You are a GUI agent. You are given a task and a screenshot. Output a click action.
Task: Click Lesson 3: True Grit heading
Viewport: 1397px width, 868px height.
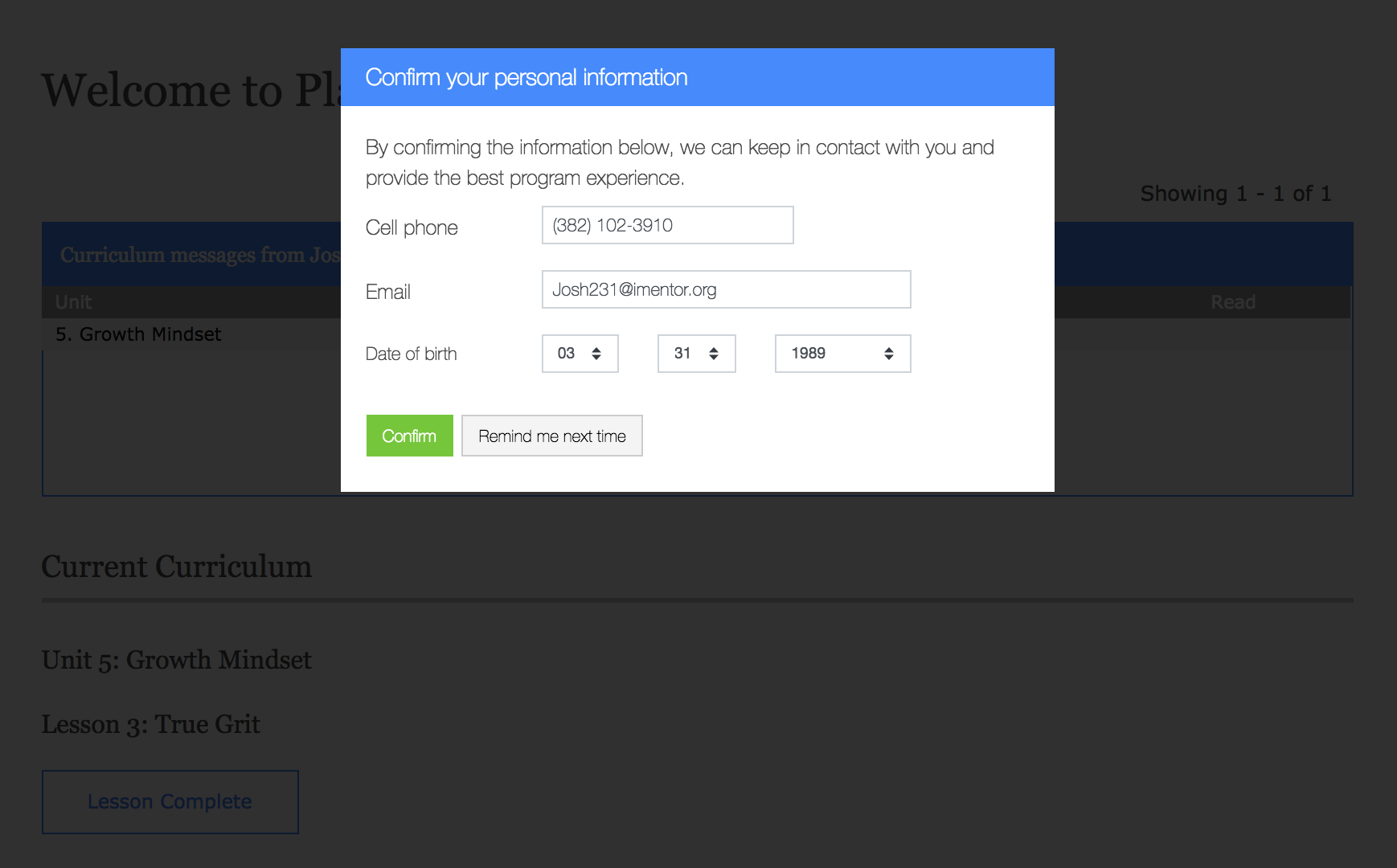(x=150, y=724)
